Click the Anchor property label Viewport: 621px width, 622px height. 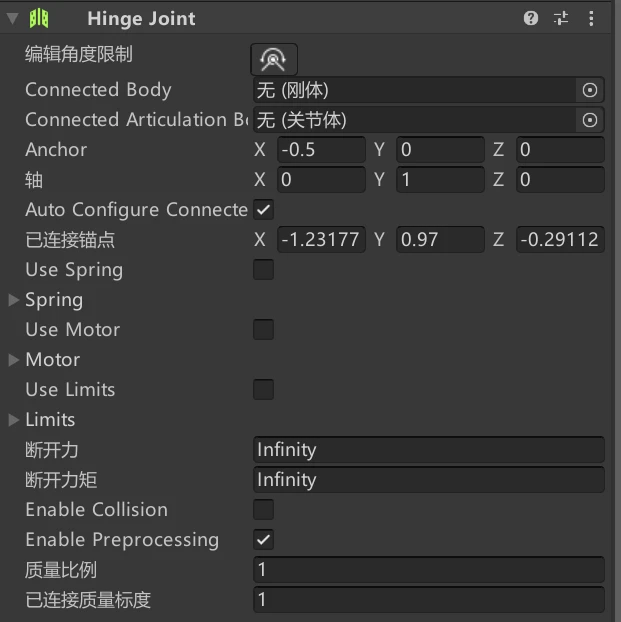pos(56,150)
